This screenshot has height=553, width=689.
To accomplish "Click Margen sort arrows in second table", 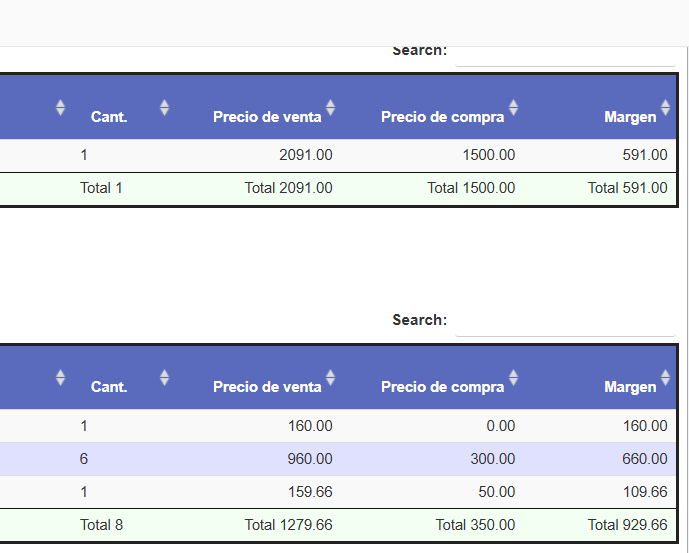I will point(666,377).
